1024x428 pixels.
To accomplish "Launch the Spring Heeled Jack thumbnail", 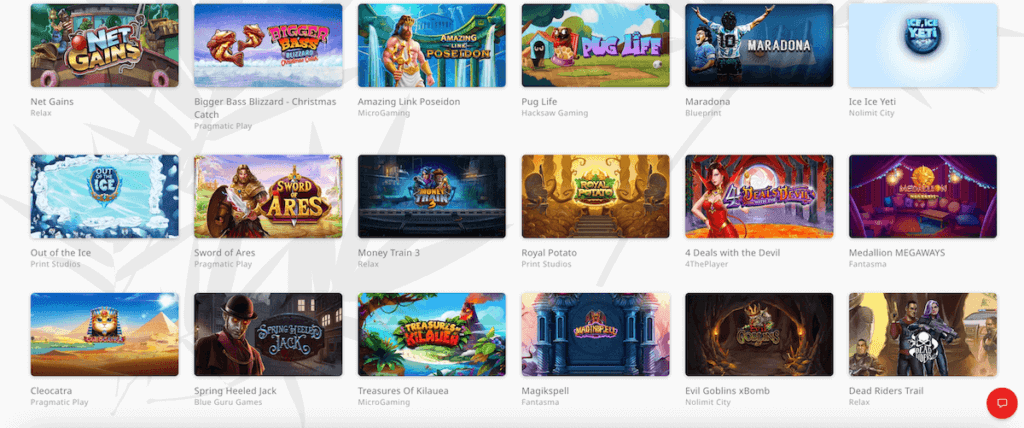I will [x=268, y=335].
